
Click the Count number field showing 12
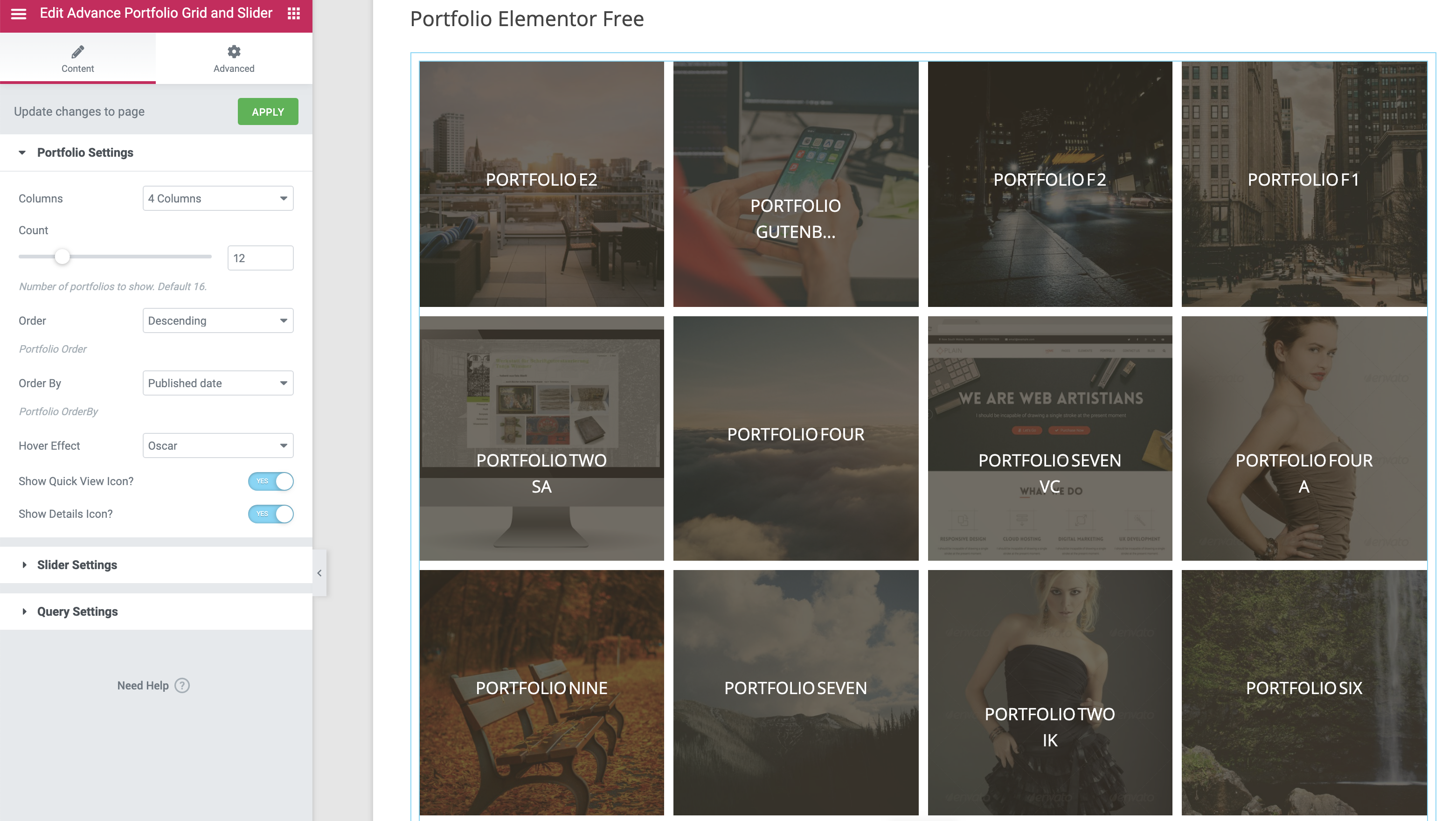point(261,258)
